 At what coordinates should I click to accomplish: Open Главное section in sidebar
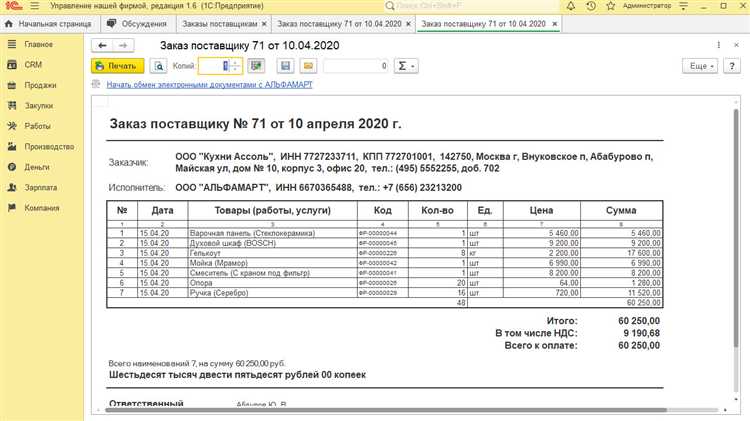pos(38,44)
